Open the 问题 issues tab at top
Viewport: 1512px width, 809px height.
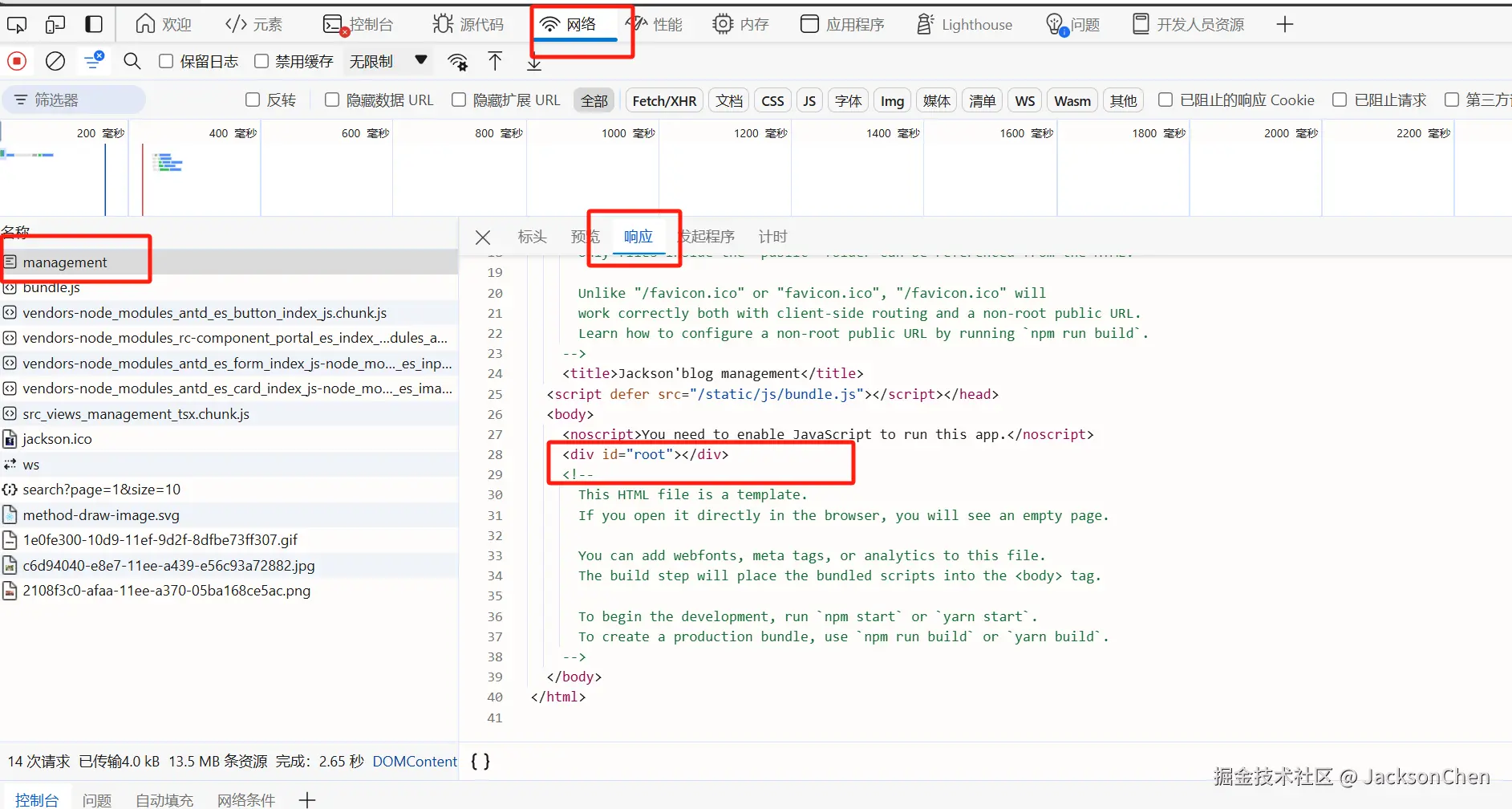pyautogui.click(x=1073, y=24)
